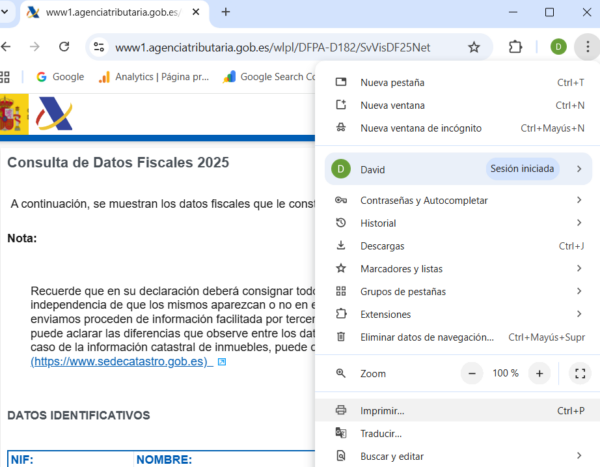Expand Contraseñas y Autocompletar chevron
The image size is (600, 467).
click(x=579, y=200)
